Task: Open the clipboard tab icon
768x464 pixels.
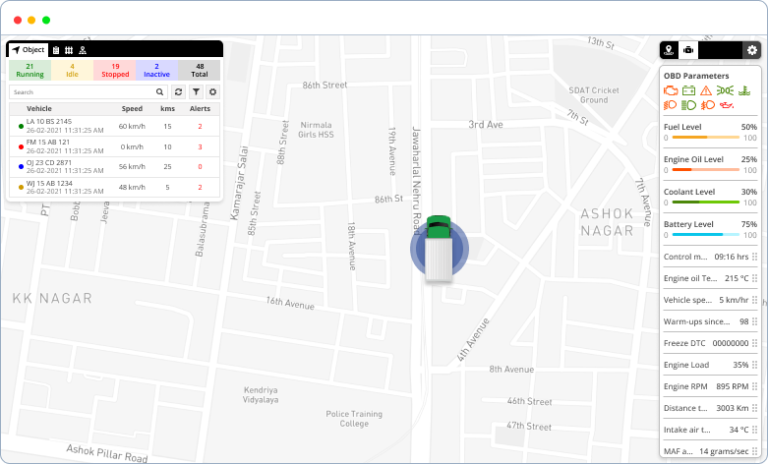Action: coord(56,50)
